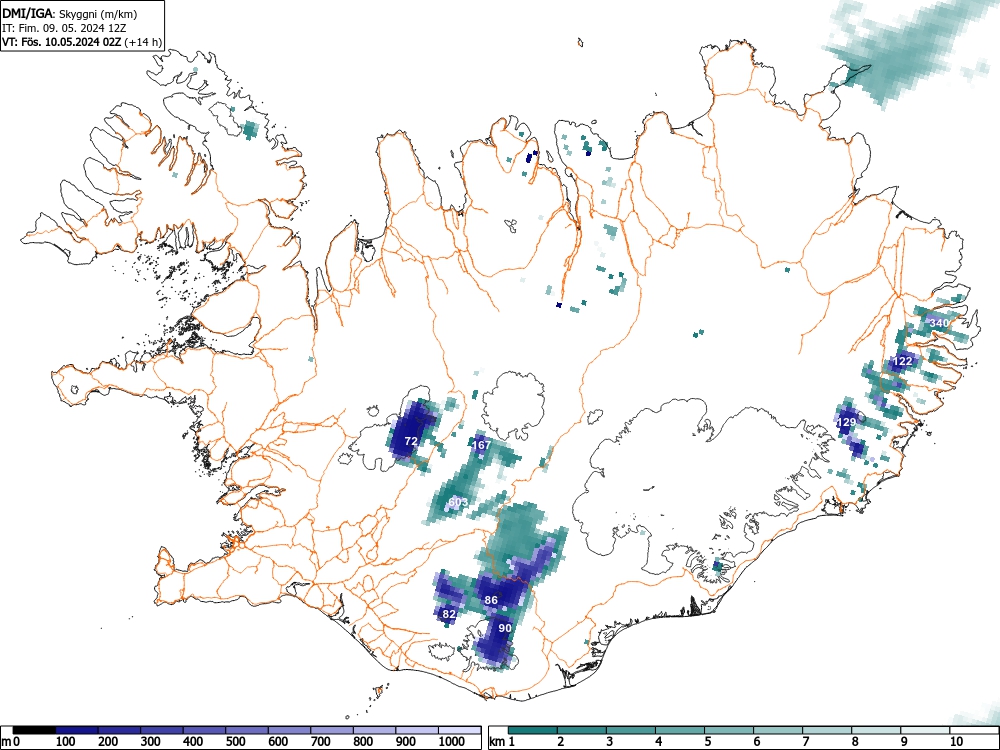
Task: Select the lightest 9–10 km legend swatch
Action: click(x=925, y=730)
